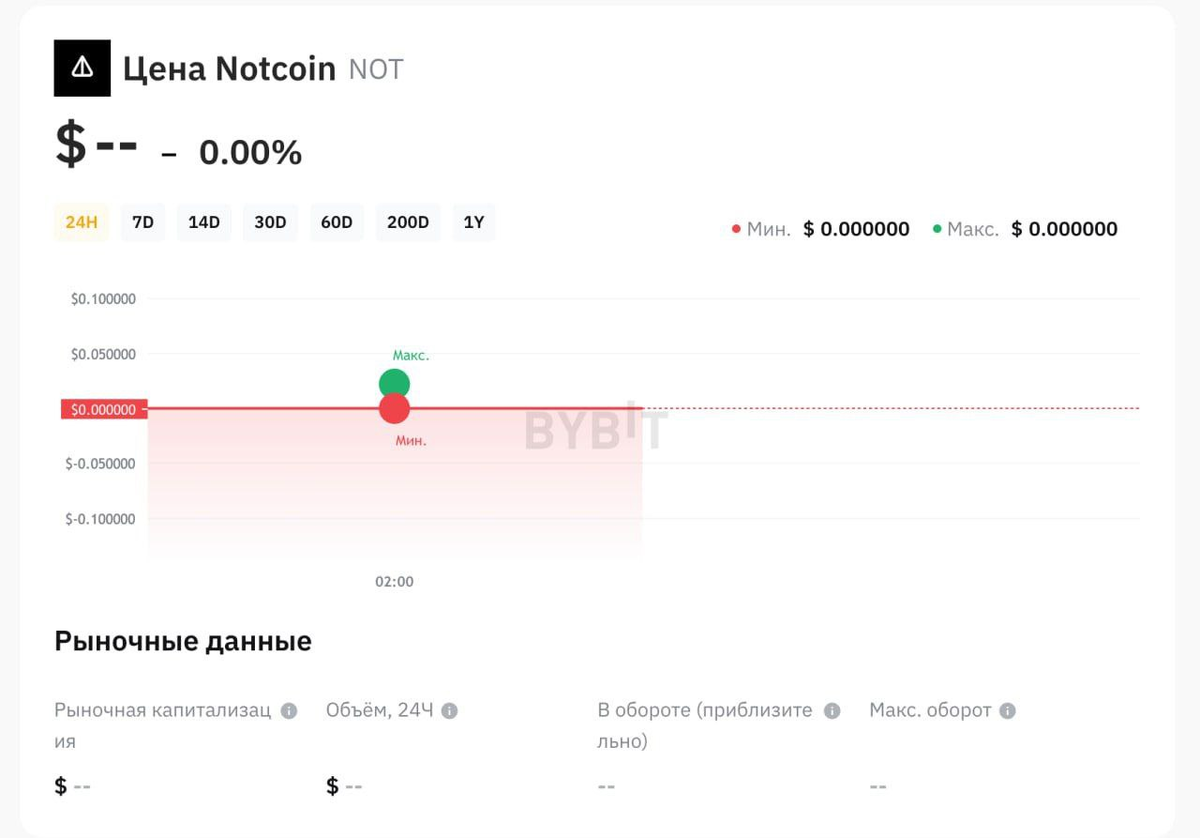Screen dimensions: 1200x838
Task: Click the red Мин. legend dot
Action: [x=737, y=228]
